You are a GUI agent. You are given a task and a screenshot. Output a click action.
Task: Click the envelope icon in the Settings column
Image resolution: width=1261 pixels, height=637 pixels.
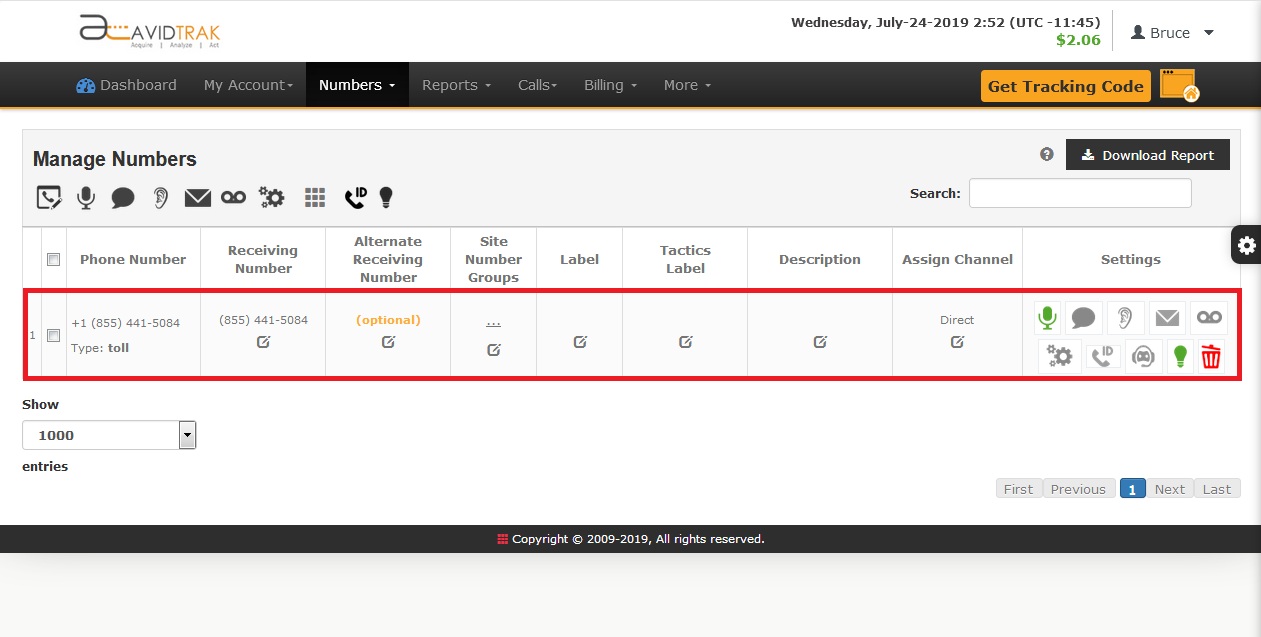(1167, 319)
